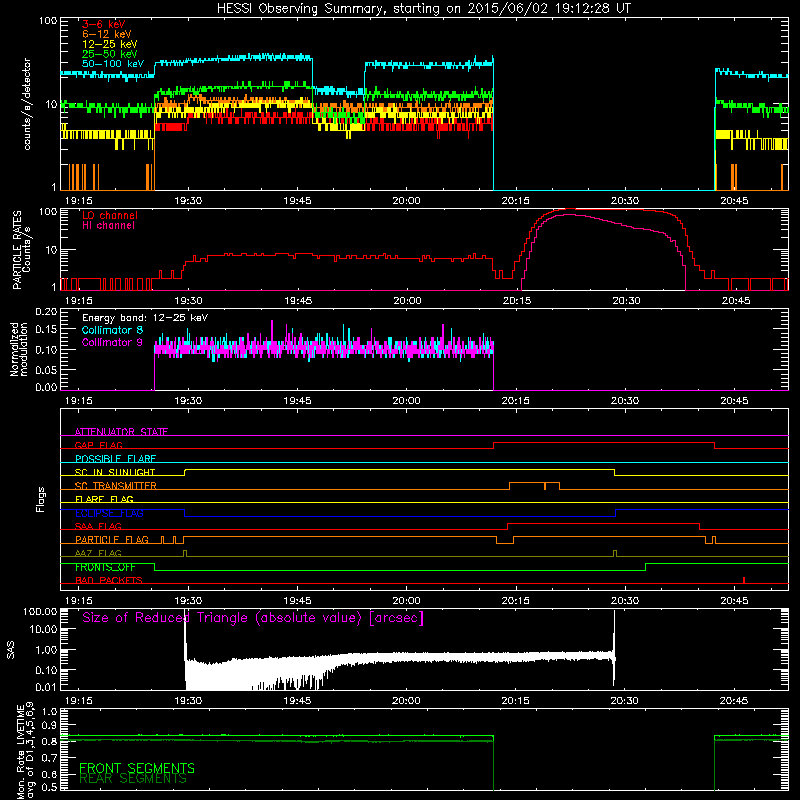The height and width of the screenshot is (800, 800).
Task: Click the "ATTENUATOR STATE" flag label
Action: 121,432
